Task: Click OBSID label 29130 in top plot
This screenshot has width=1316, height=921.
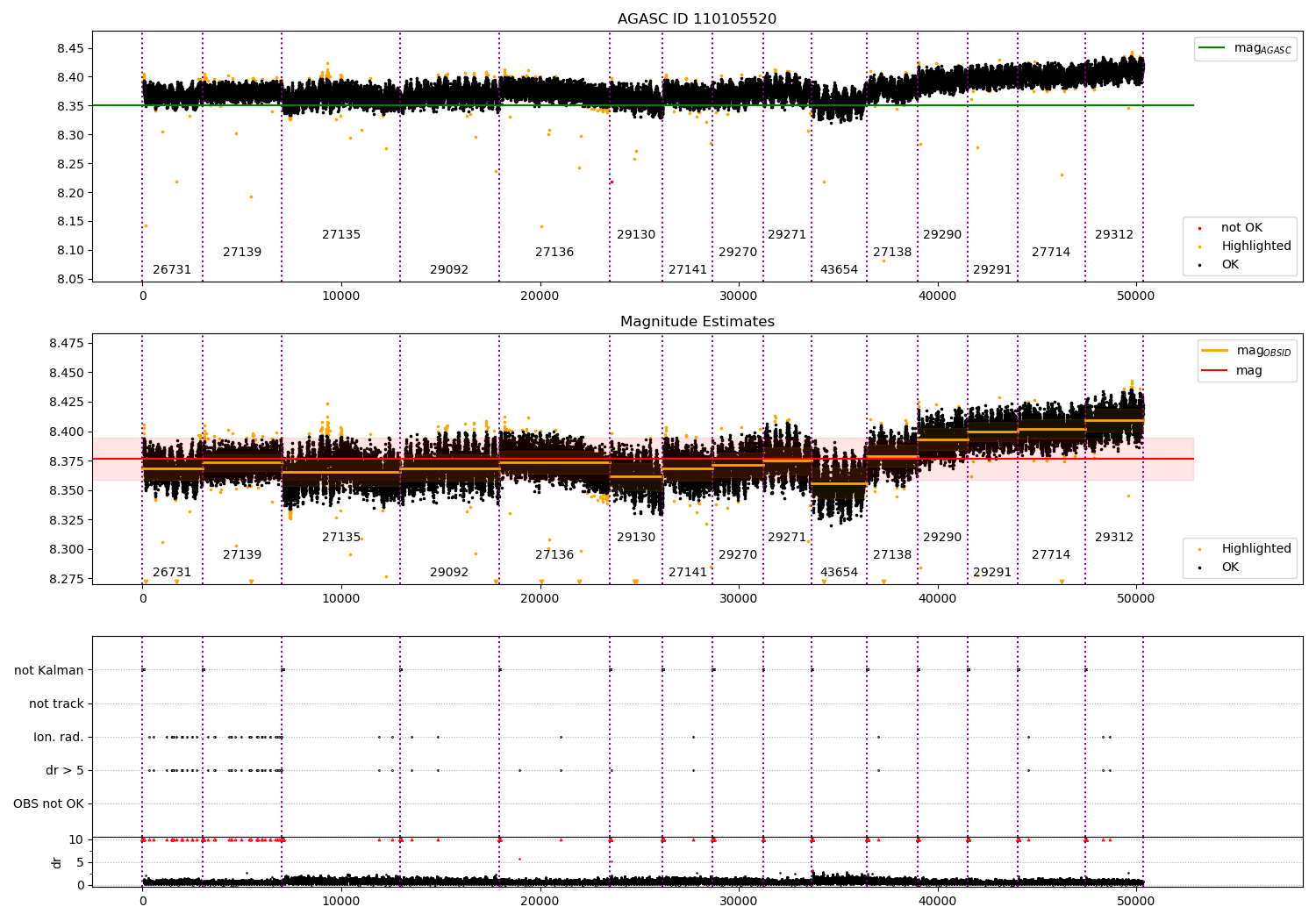Action: pos(636,234)
